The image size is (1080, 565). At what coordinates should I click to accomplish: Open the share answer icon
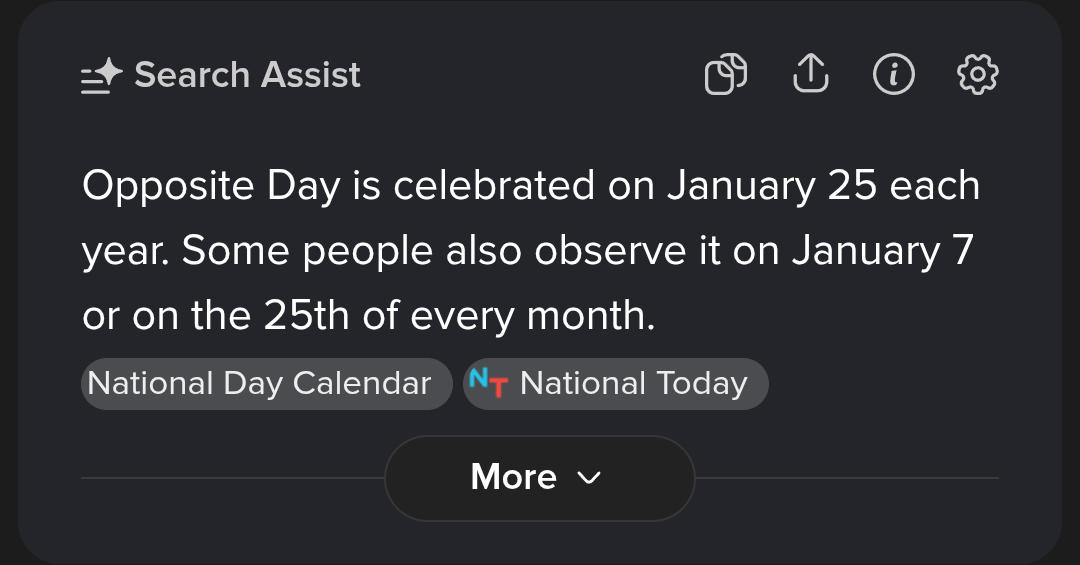[811, 73]
